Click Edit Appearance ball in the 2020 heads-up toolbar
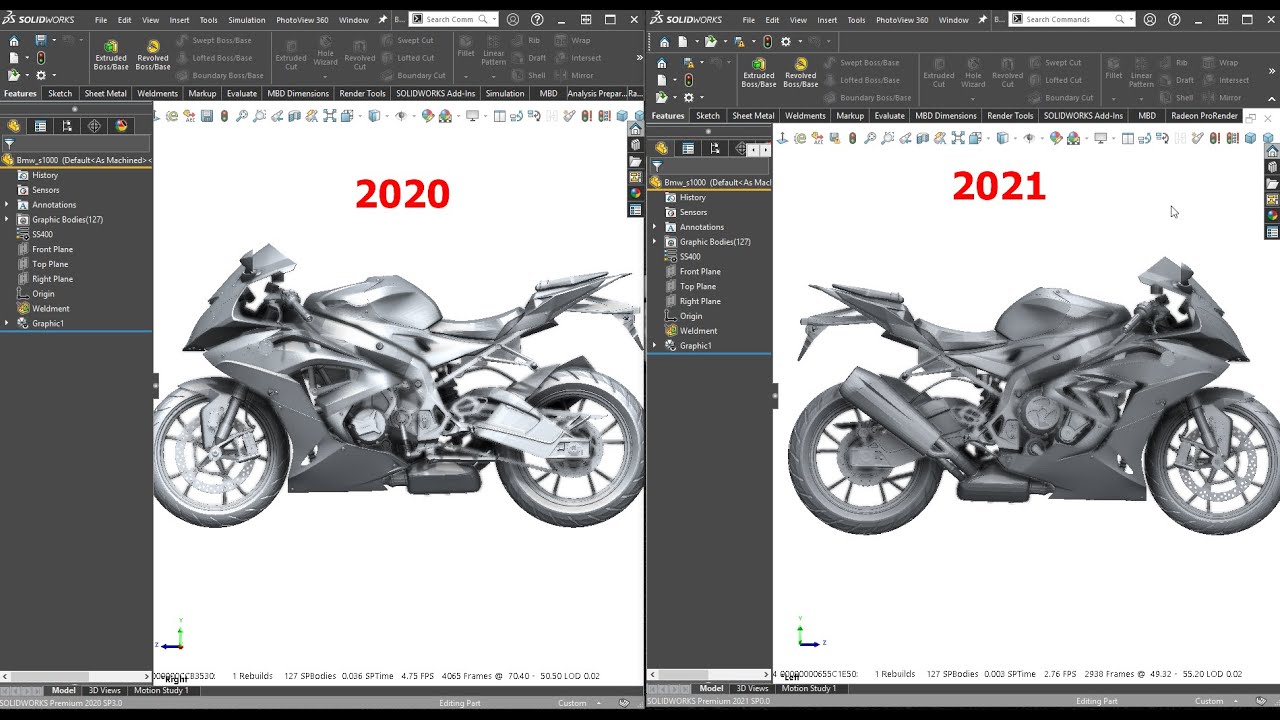This screenshot has width=1280, height=720. coord(427,116)
